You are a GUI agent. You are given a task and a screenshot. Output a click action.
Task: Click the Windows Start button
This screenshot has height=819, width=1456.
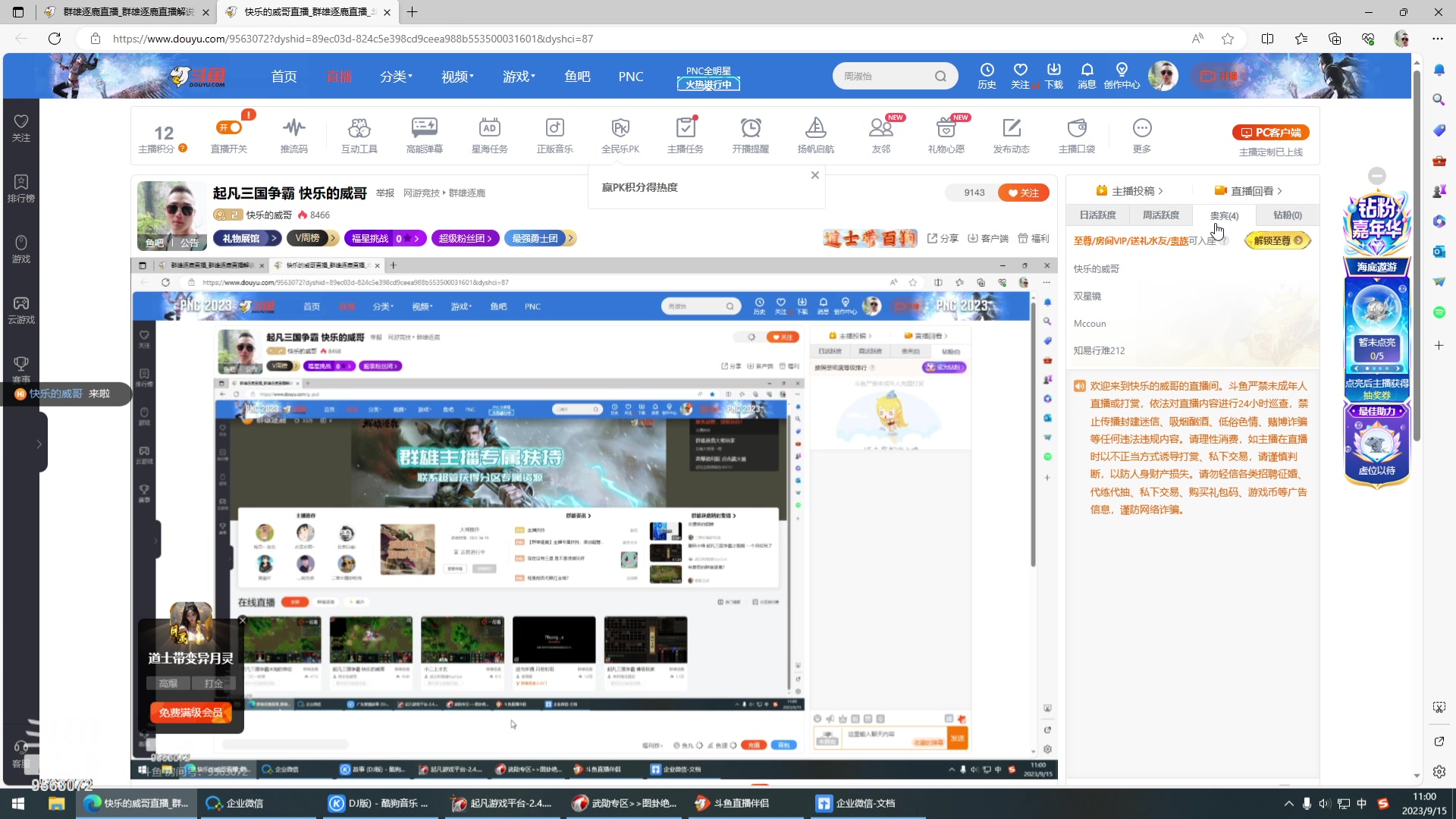click(x=18, y=803)
